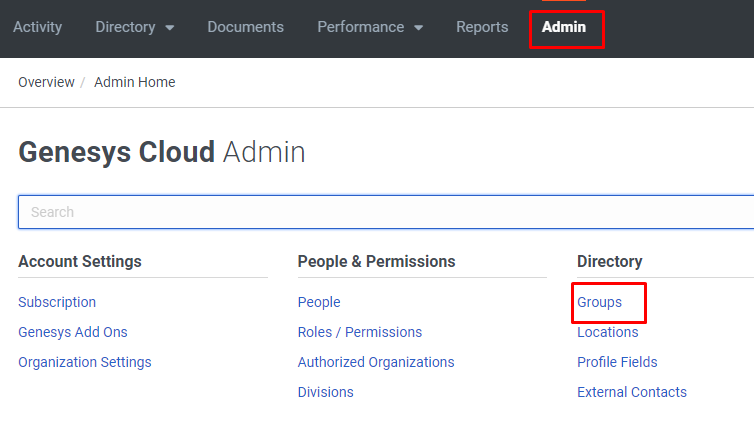
Task: Open Authorized Organizations link
Action: [376, 362]
